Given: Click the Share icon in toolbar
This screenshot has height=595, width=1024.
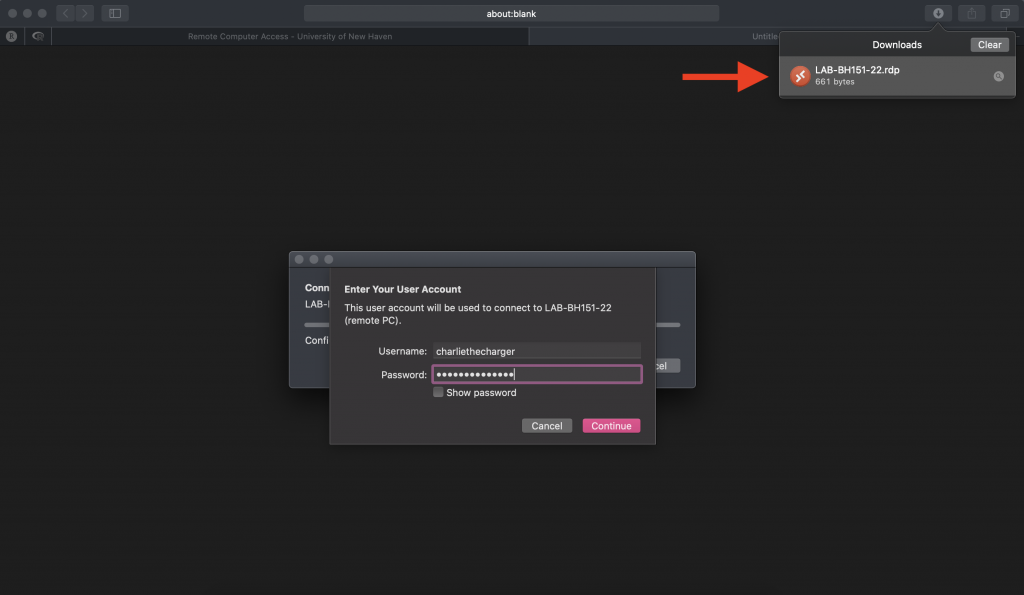Looking at the screenshot, I should point(971,13).
